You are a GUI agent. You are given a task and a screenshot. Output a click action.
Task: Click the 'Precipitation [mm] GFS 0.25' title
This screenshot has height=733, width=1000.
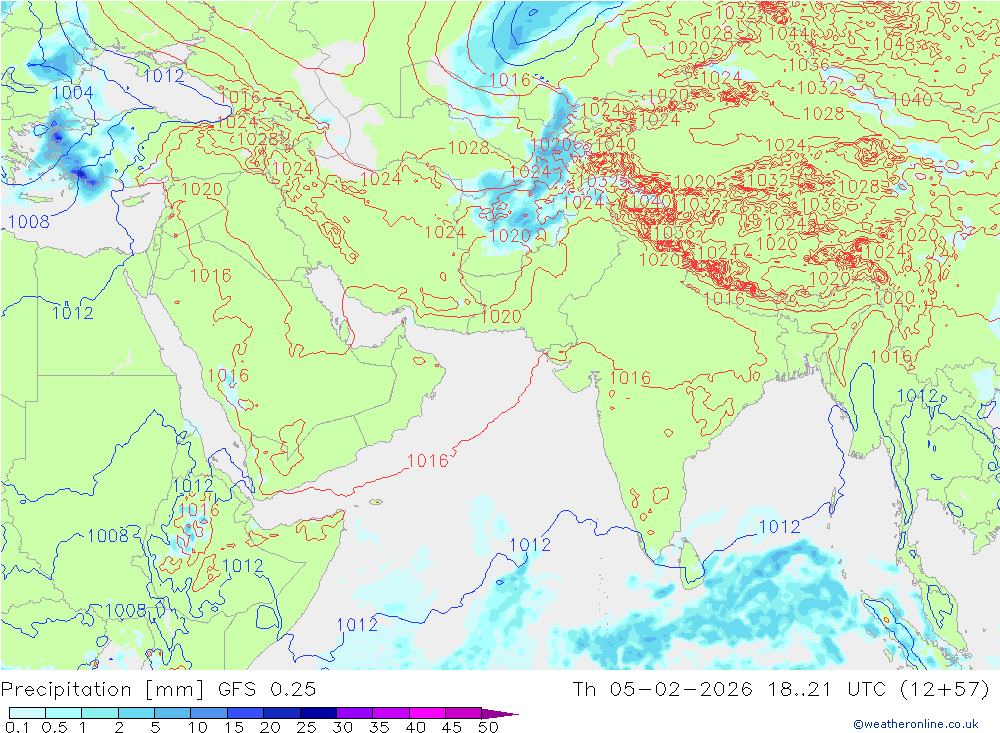tap(158, 690)
